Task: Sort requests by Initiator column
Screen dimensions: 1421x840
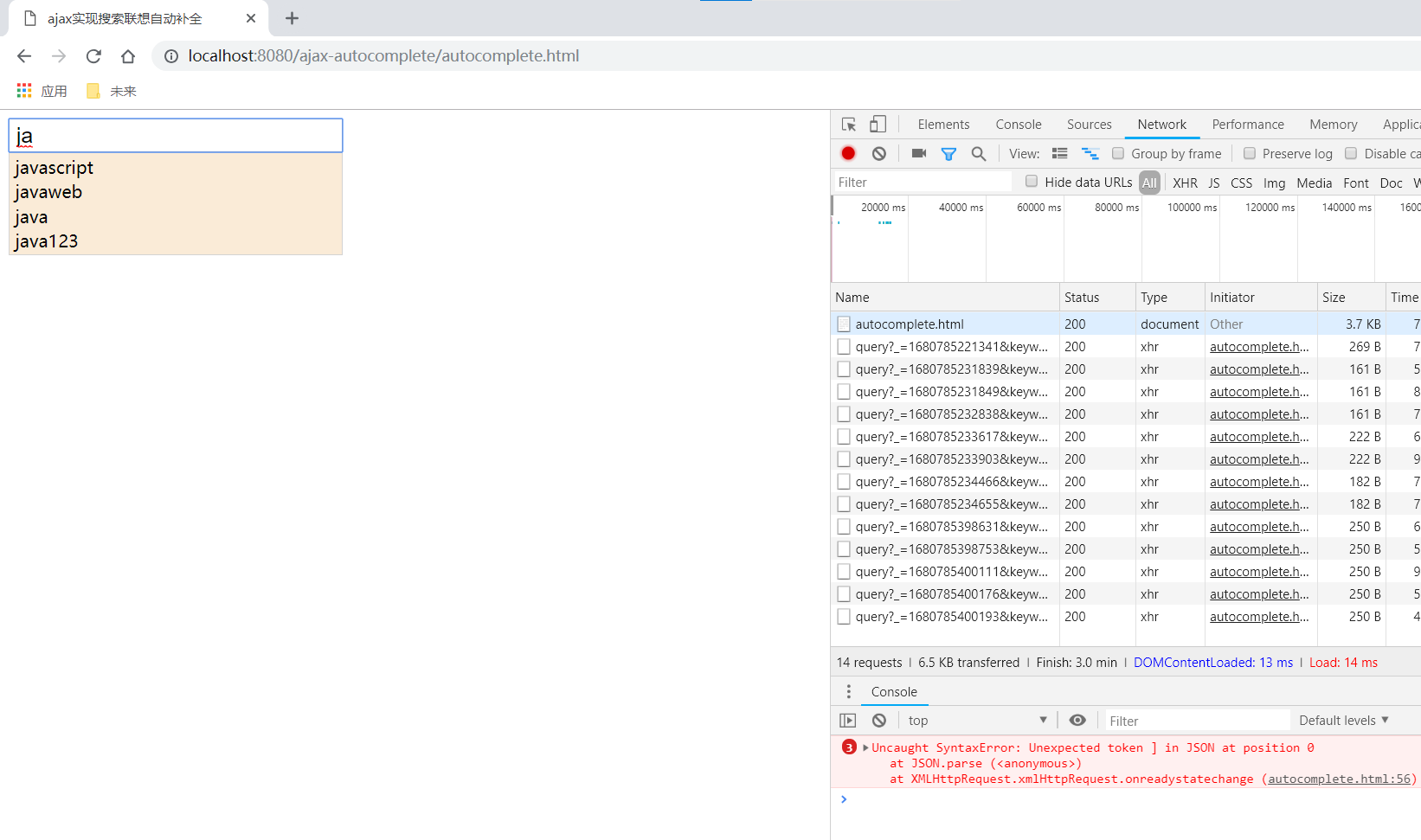Action: pos(1261,297)
